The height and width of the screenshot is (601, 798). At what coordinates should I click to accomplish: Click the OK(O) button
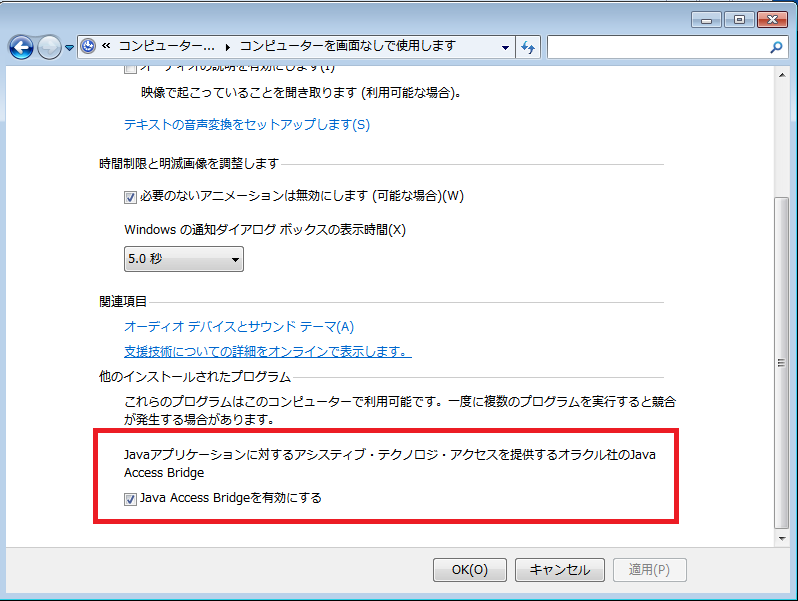click(x=469, y=569)
